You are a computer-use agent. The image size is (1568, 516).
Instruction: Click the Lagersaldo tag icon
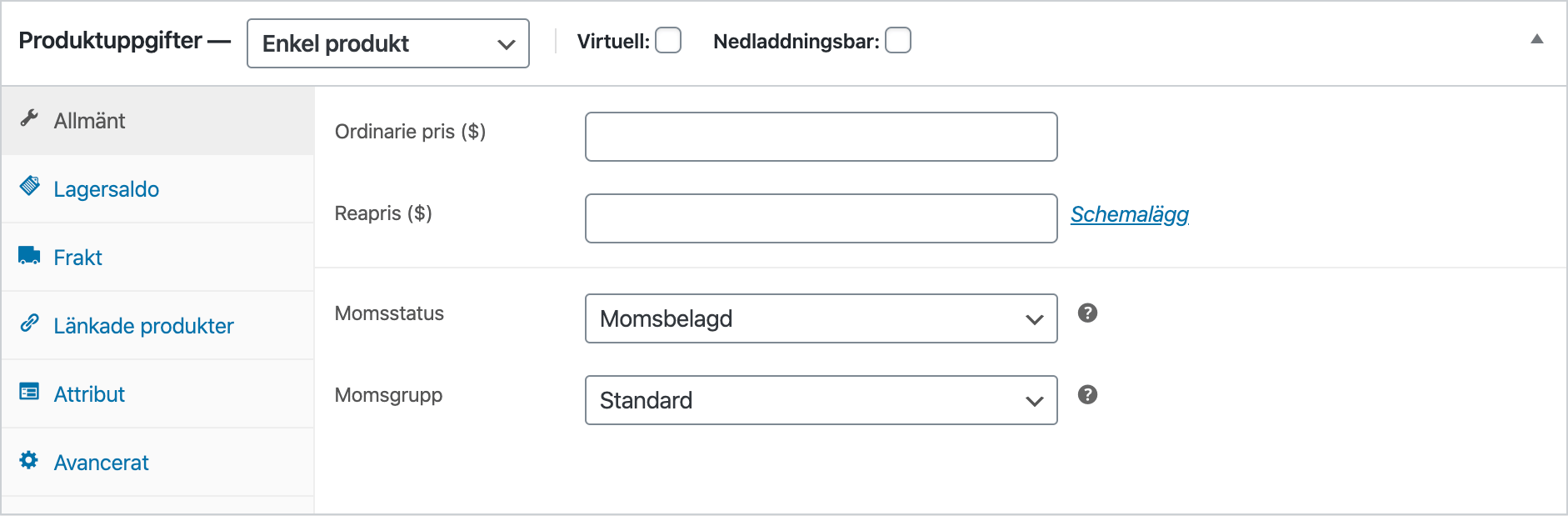pyautogui.click(x=29, y=186)
